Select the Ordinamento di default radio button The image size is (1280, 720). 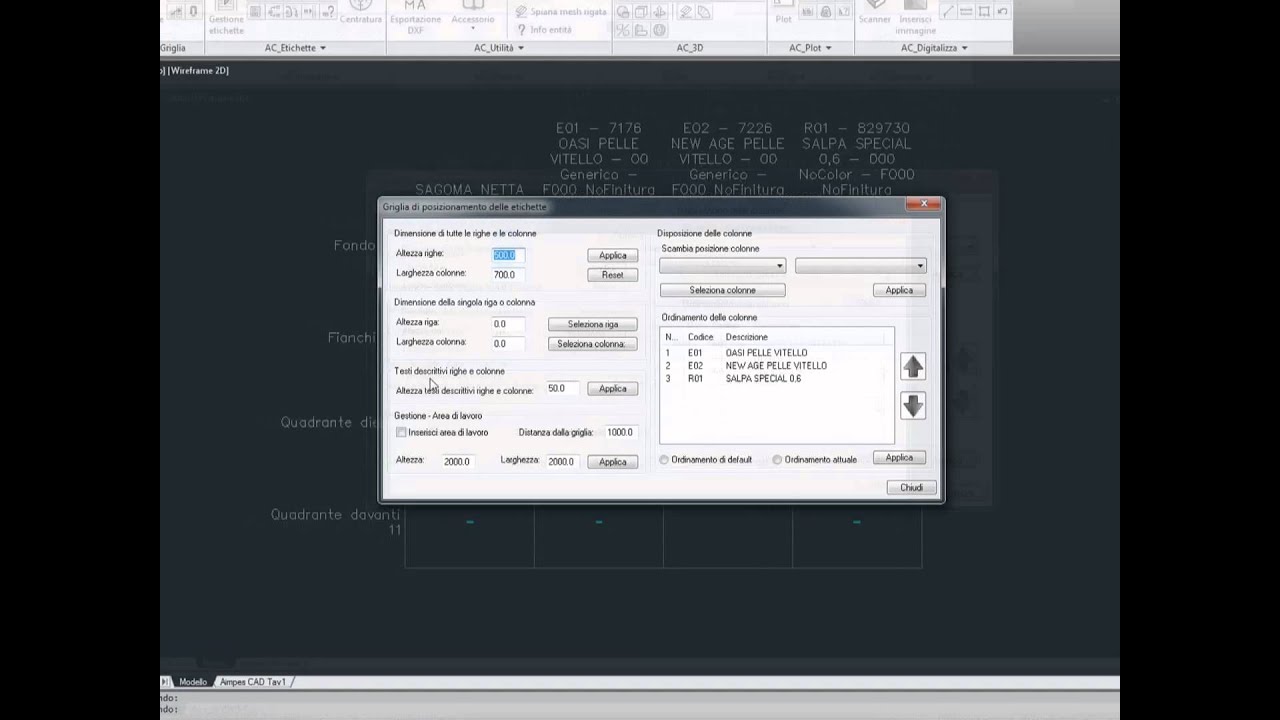[x=664, y=460]
